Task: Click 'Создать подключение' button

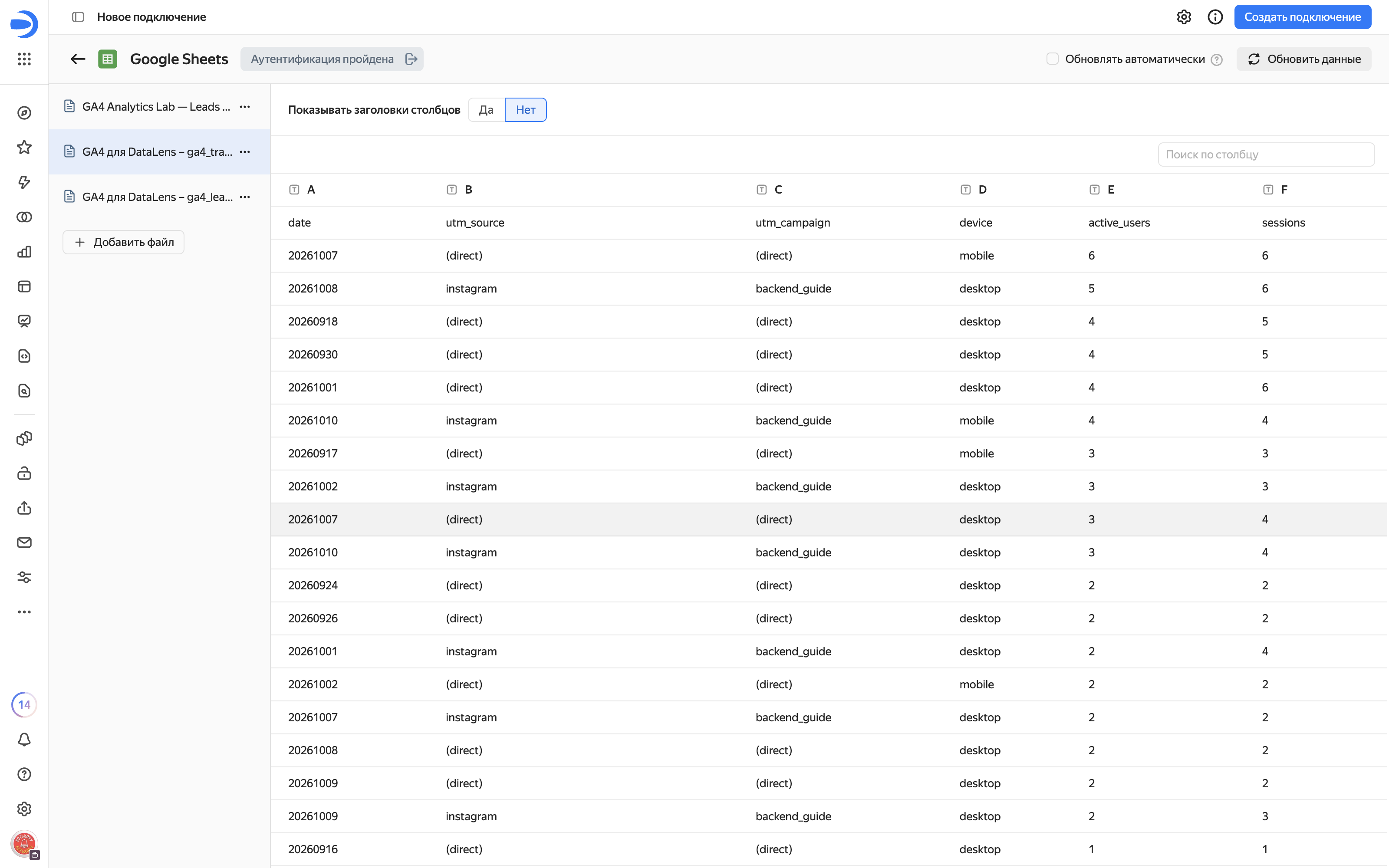Action: pos(1302,17)
